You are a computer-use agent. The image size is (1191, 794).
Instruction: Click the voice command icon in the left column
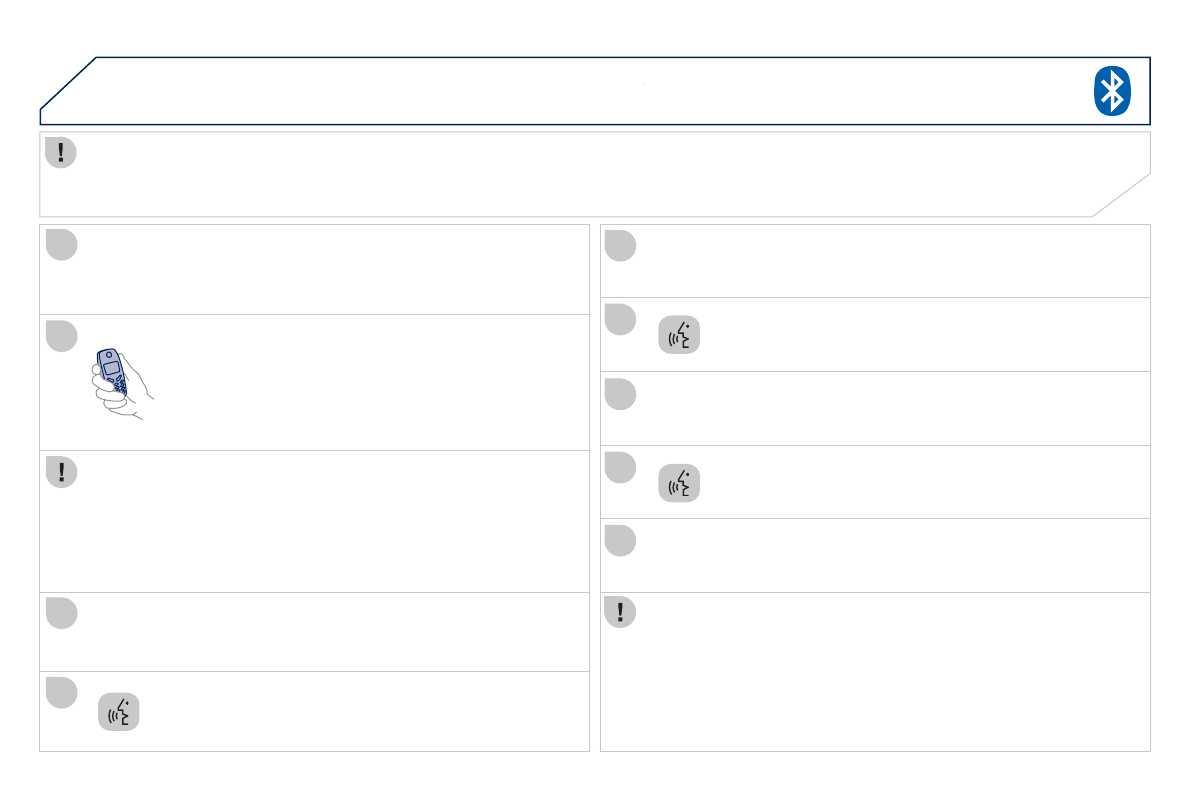click(x=119, y=711)
